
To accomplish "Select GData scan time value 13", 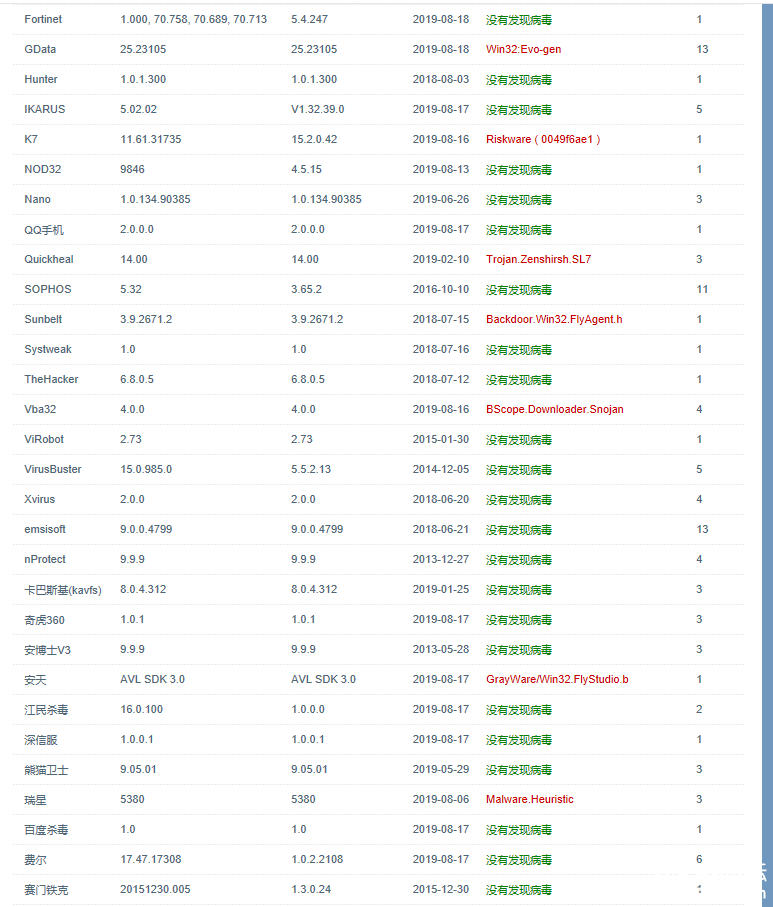I will point(702,49).
